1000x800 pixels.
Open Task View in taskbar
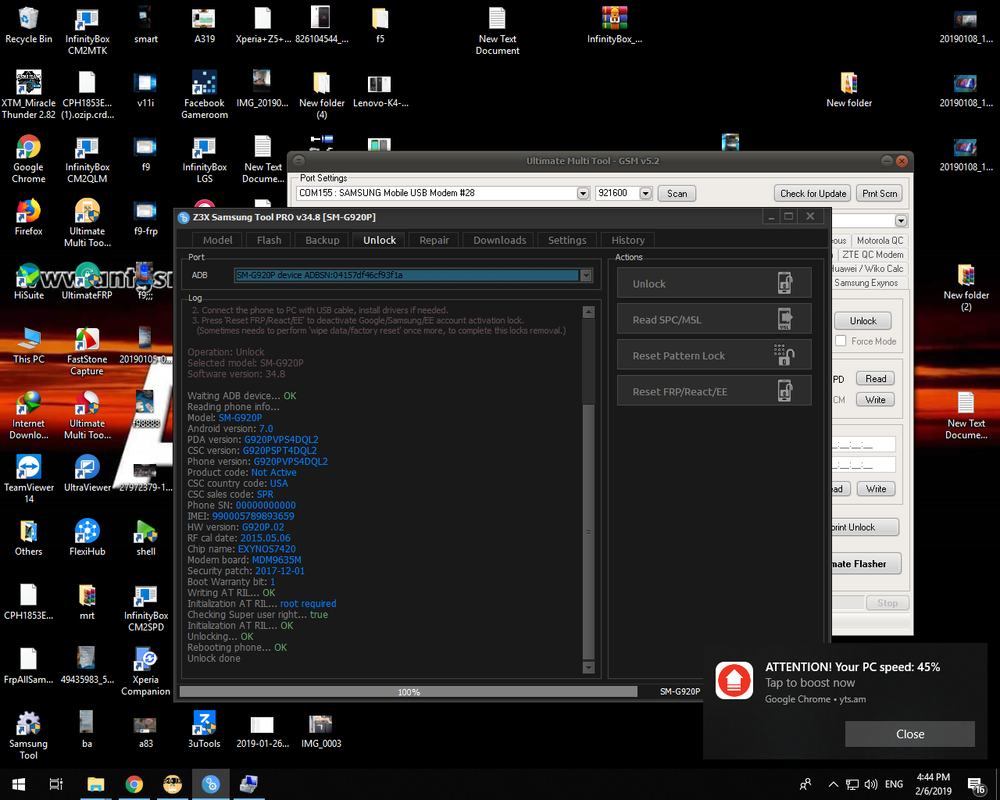click(56, 783)
